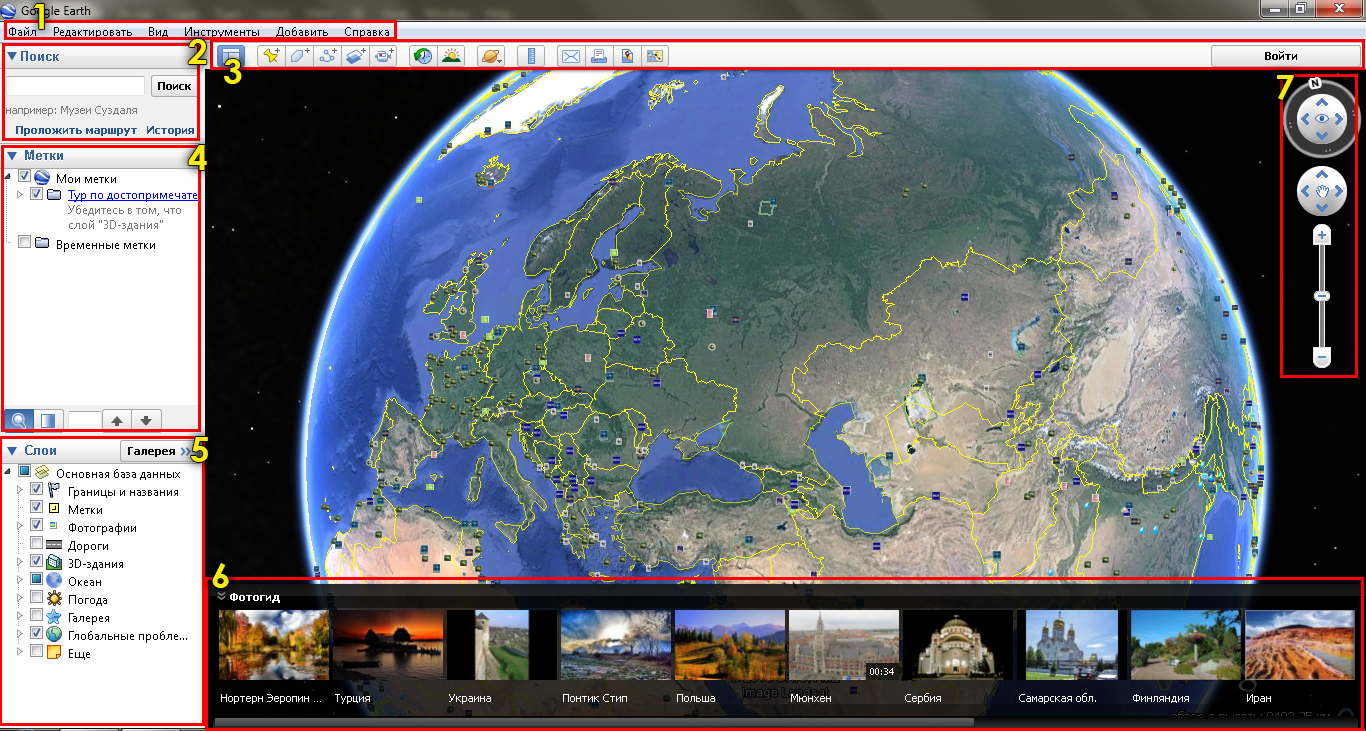Viewport: 1366px width, 731px height.
Task: Open the Сербия photo thumbnail
Action: 958,645
